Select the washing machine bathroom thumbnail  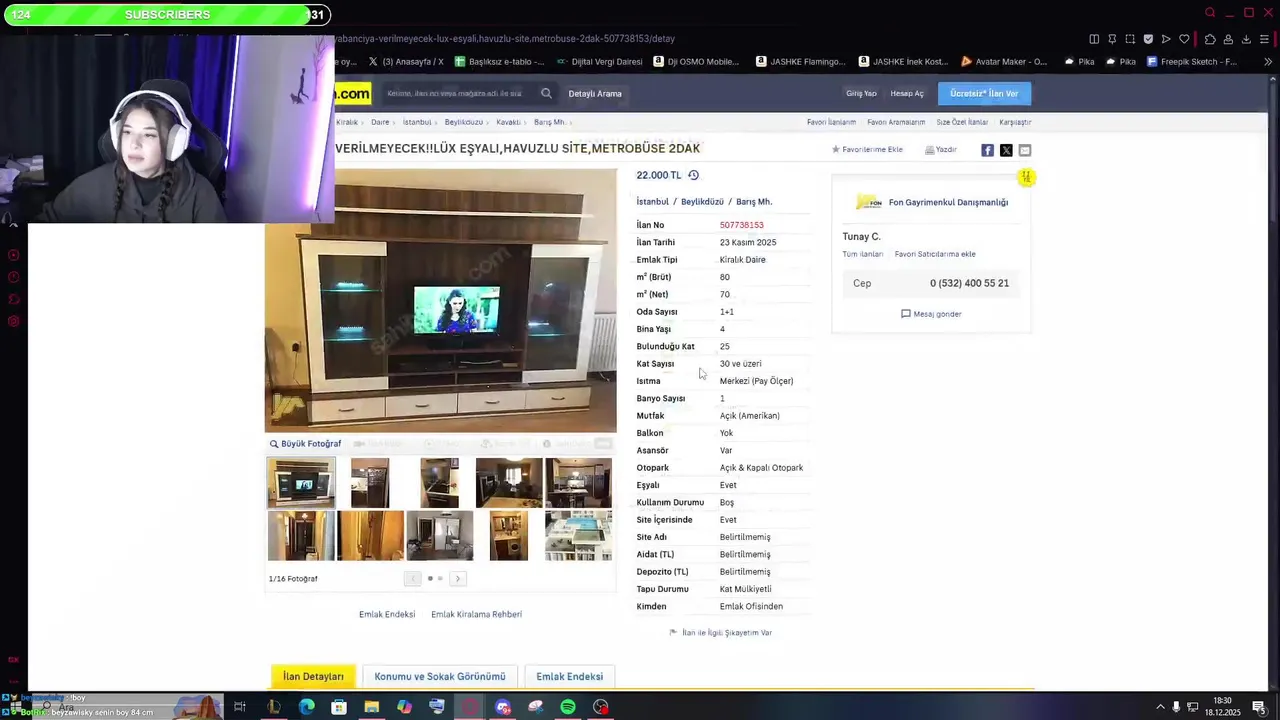coord(509,535)
